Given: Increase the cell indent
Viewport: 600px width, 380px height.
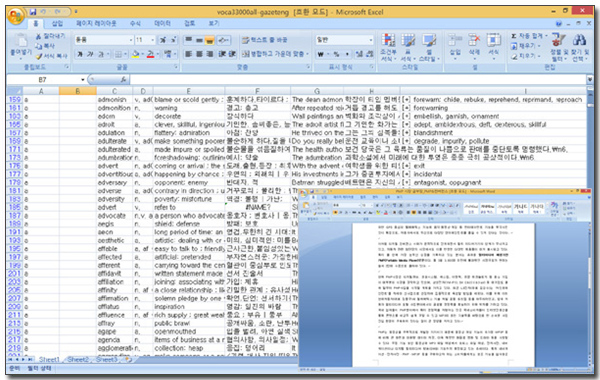Looking at the screenshot, I should click(232, 54).
